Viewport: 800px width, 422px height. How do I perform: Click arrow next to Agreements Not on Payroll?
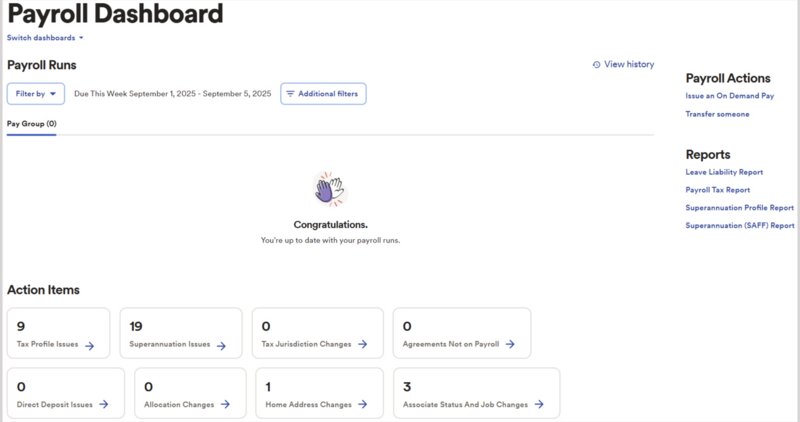coord(510,344)
